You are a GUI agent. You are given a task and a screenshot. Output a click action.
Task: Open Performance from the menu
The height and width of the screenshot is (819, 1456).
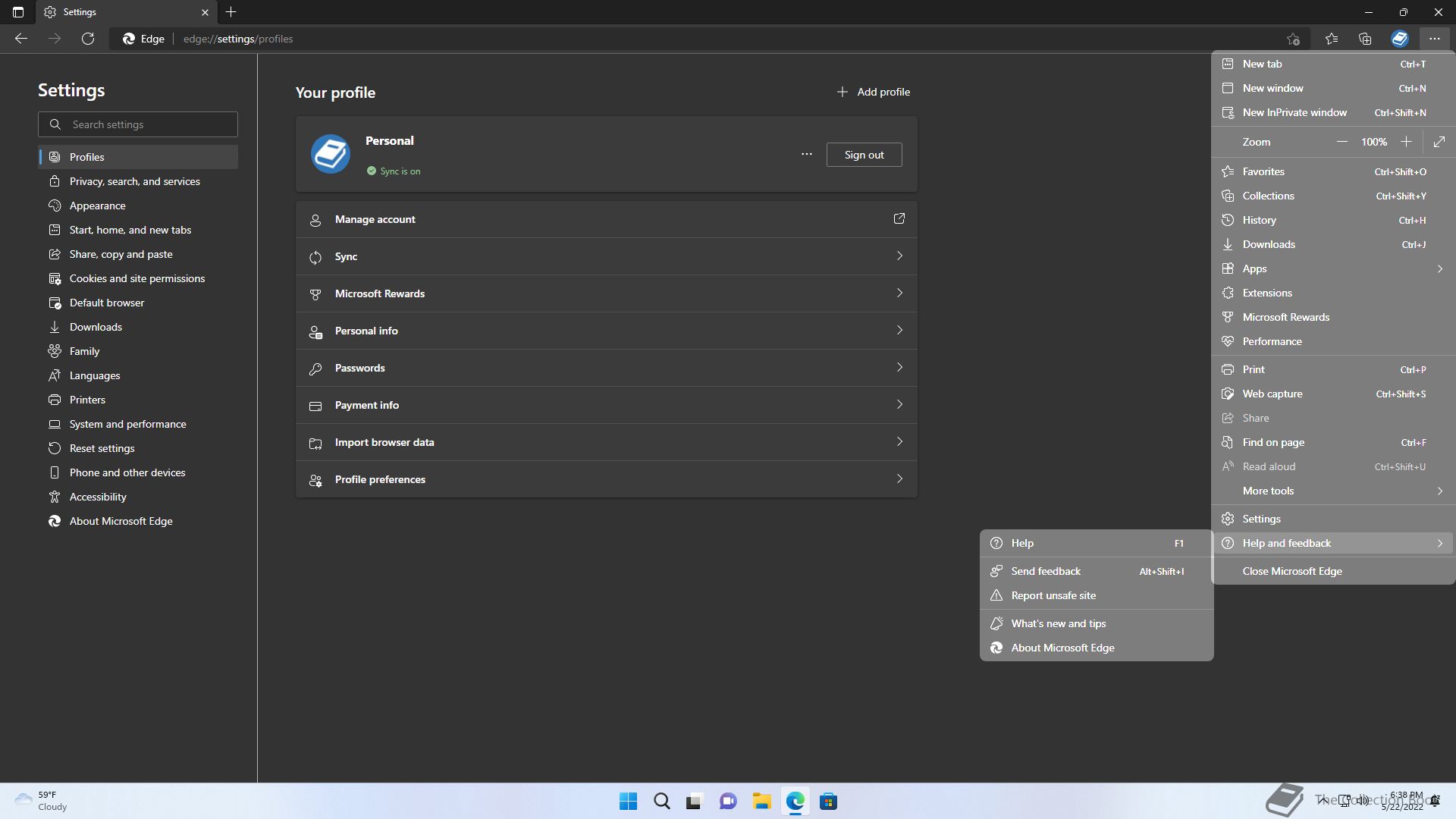(x=1332, y=341)
